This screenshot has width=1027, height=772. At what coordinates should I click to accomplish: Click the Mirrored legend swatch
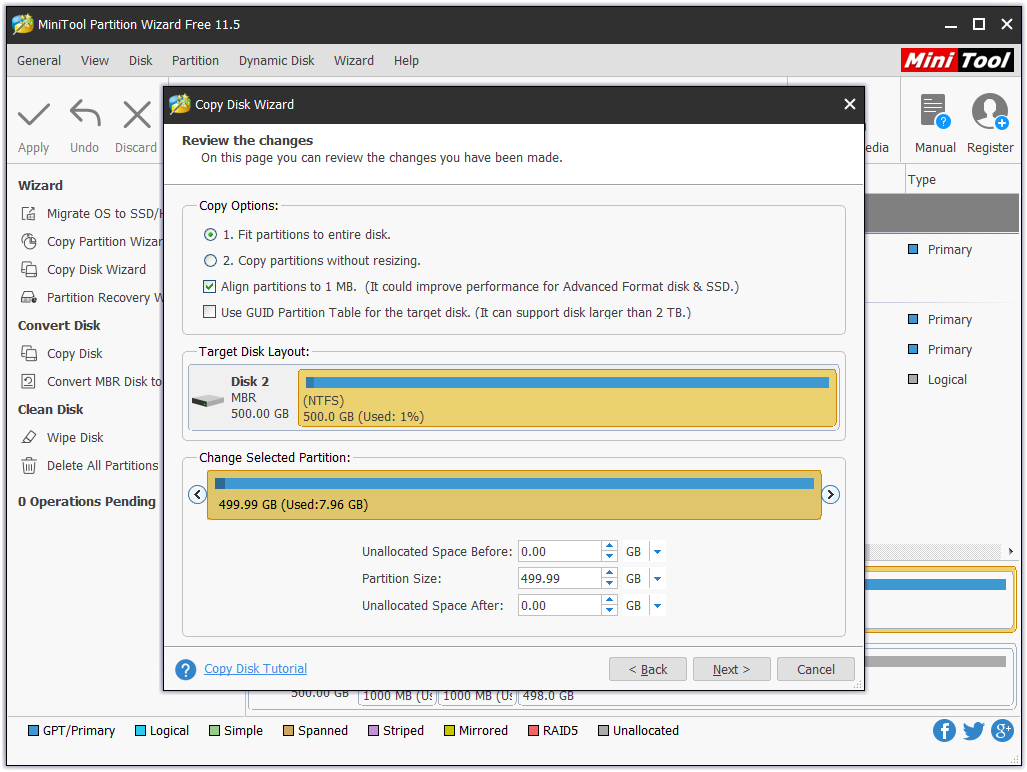[449, 730]
